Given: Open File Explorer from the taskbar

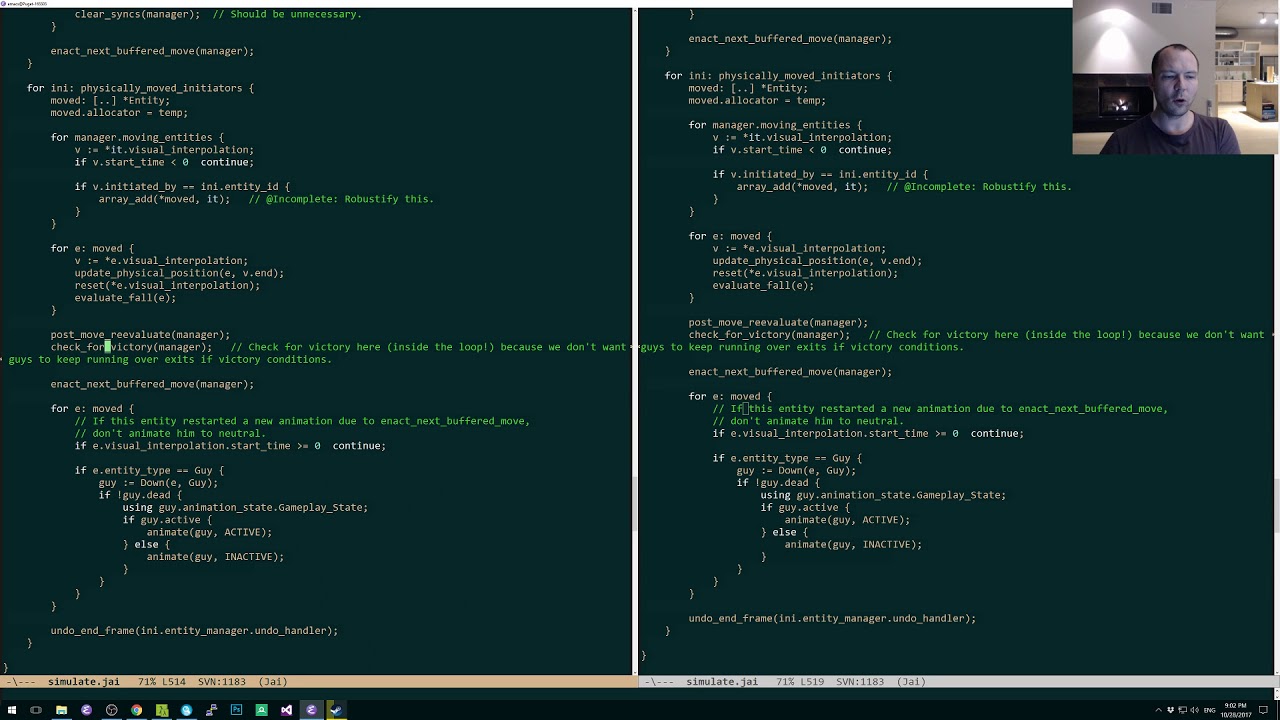Looking at the screenshot, I should [x=61, y=710].
